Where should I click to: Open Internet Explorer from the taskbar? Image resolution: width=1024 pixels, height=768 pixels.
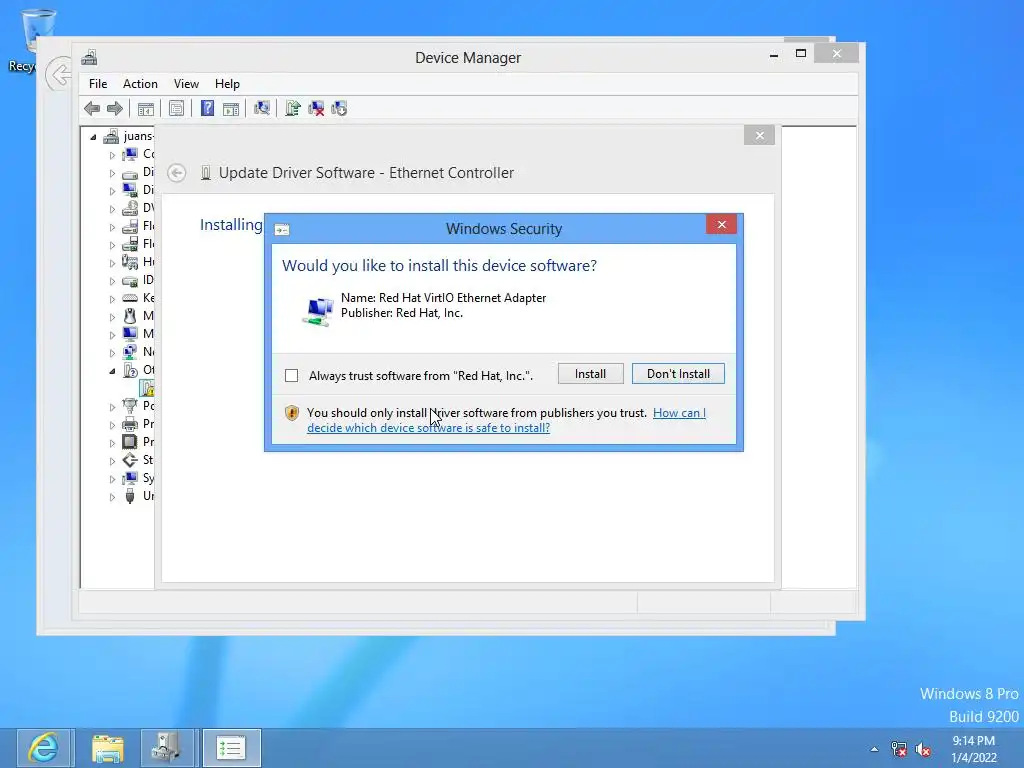44,748
